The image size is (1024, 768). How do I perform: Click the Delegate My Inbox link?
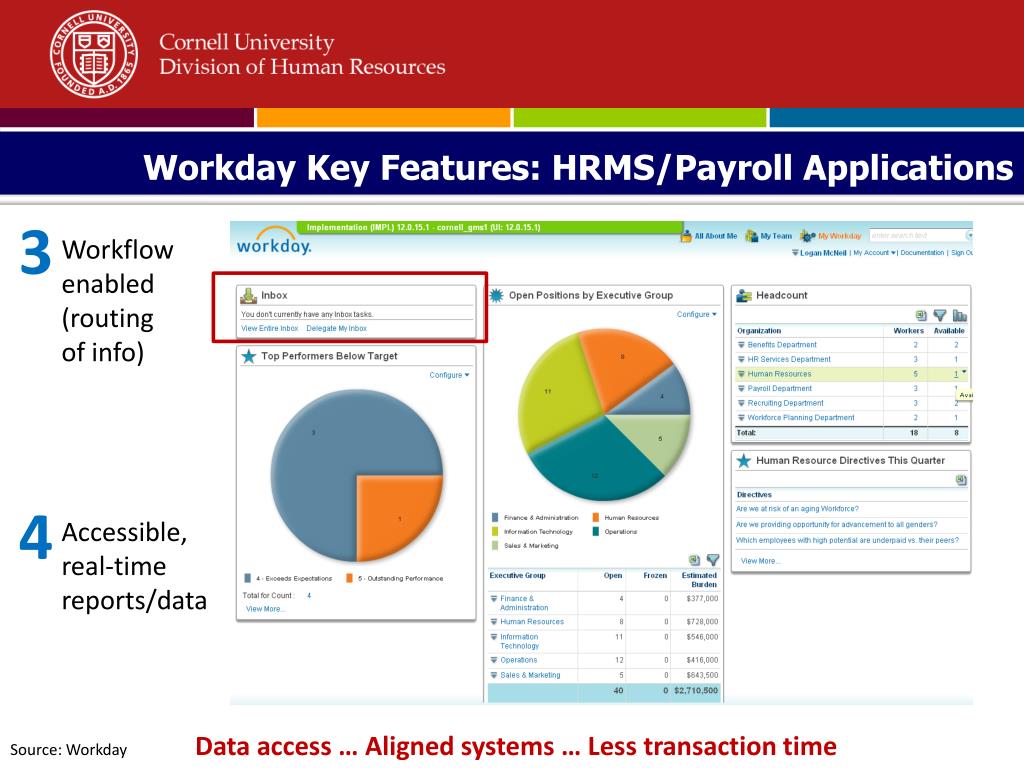(336, 328)
